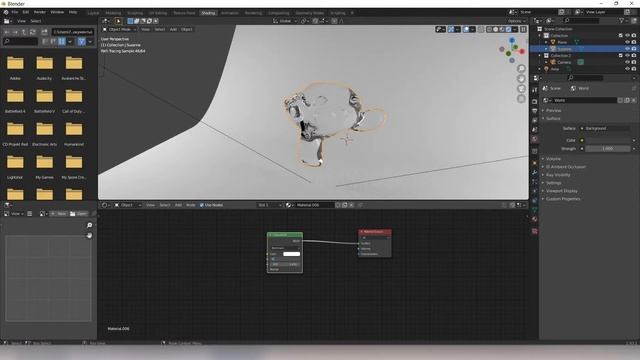
Task: Select rendered viewport shading mode
Action: pyautogui.click(x=509, y=29)
